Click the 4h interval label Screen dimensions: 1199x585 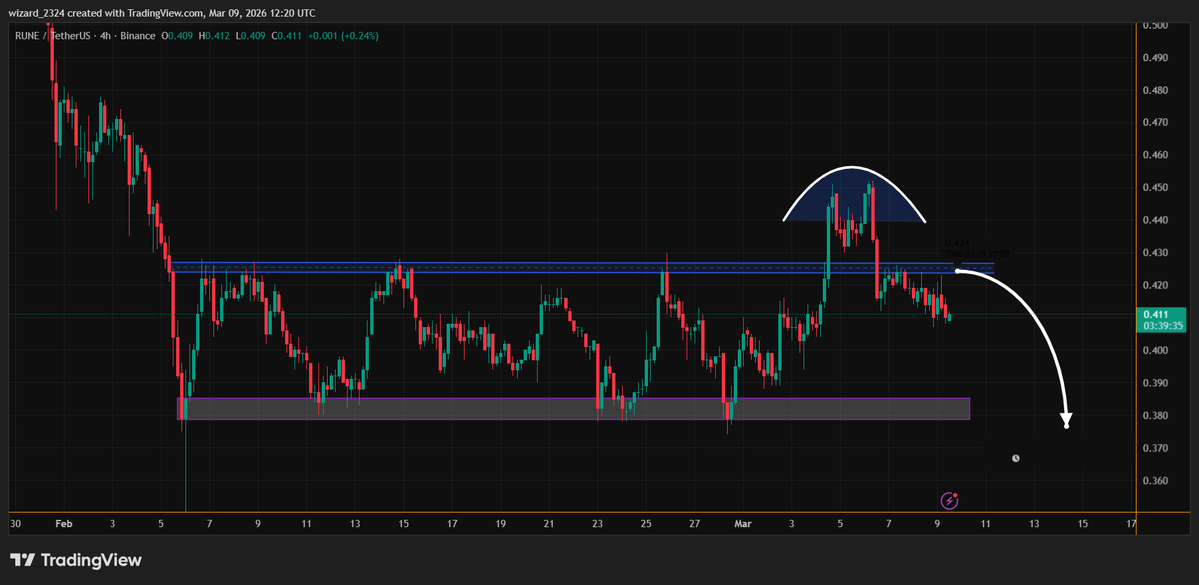coord(104,36)
